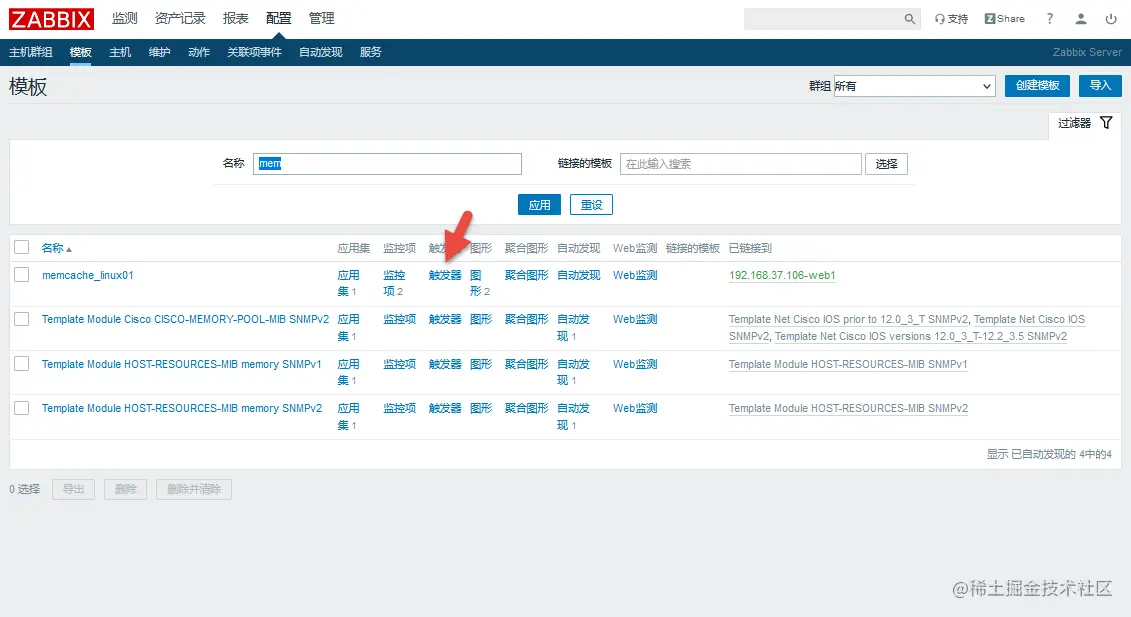This screenshot has height=617, width=1131.
Task: Click the 导入 button
Action: tap(1100, 85)
